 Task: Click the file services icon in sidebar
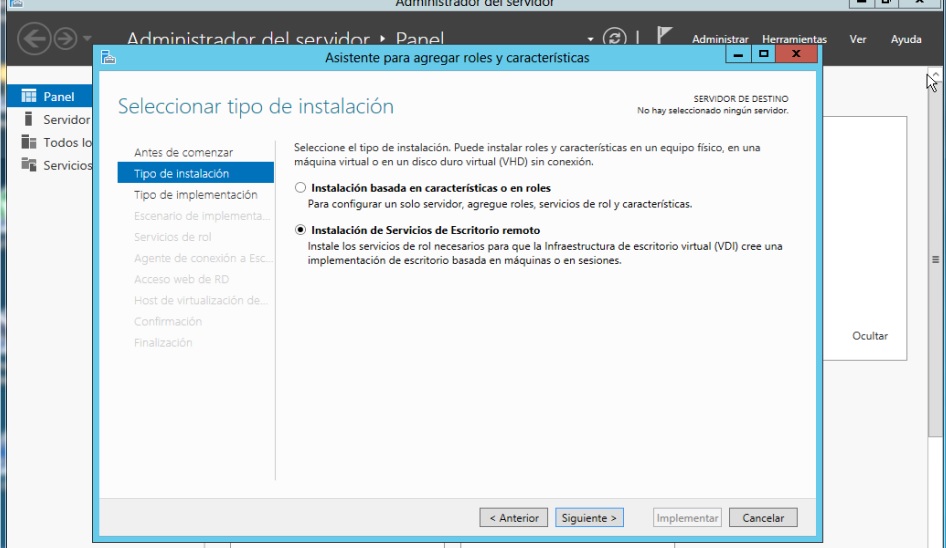pyautogui.click(x=29, y=166)
